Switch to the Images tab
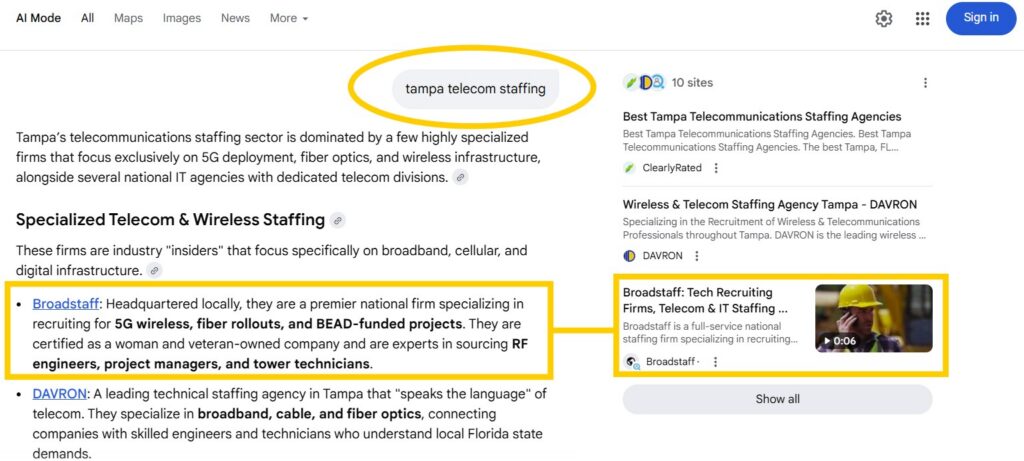 [182, 18]
